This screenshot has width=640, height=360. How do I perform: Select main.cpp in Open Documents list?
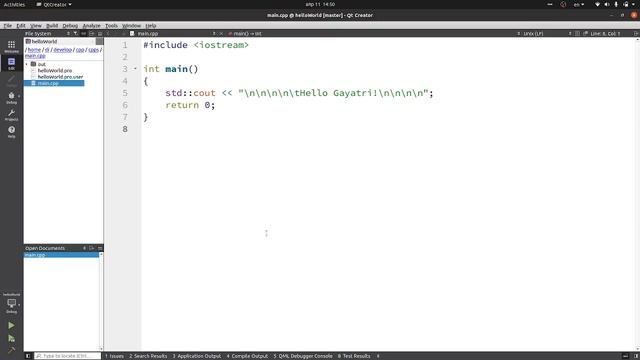click(61, 255)
